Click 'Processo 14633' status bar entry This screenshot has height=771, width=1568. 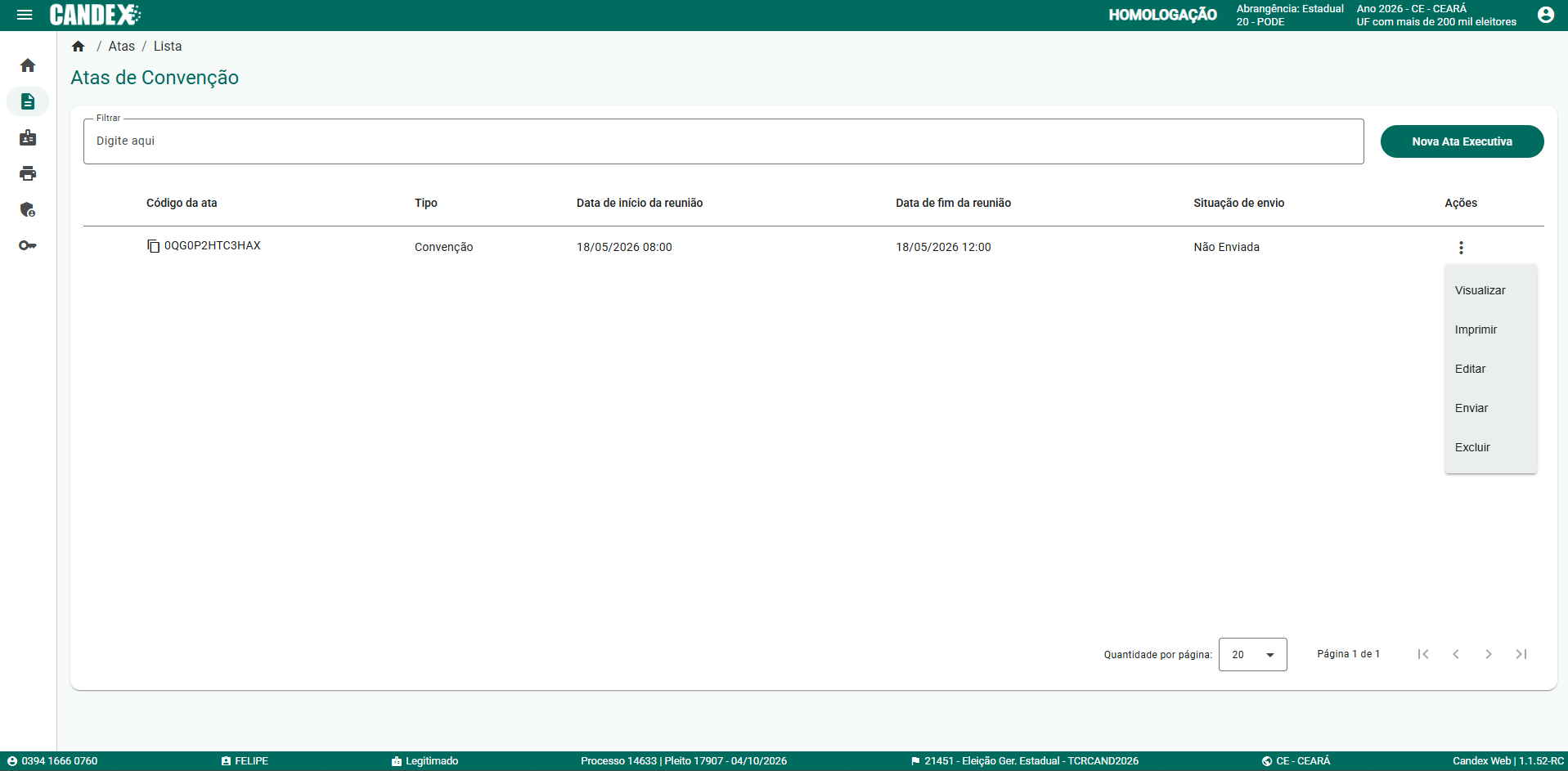point(684,761)
